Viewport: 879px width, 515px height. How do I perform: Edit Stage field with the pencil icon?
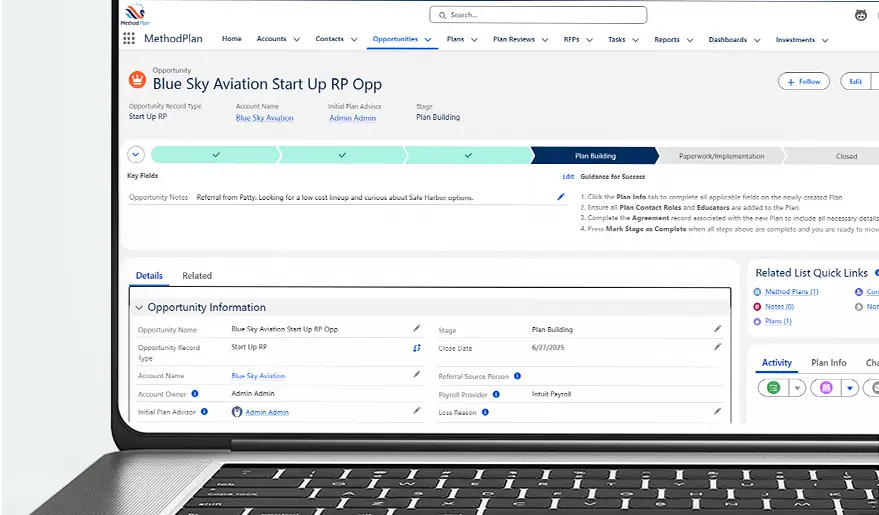(x=717, y=329)
